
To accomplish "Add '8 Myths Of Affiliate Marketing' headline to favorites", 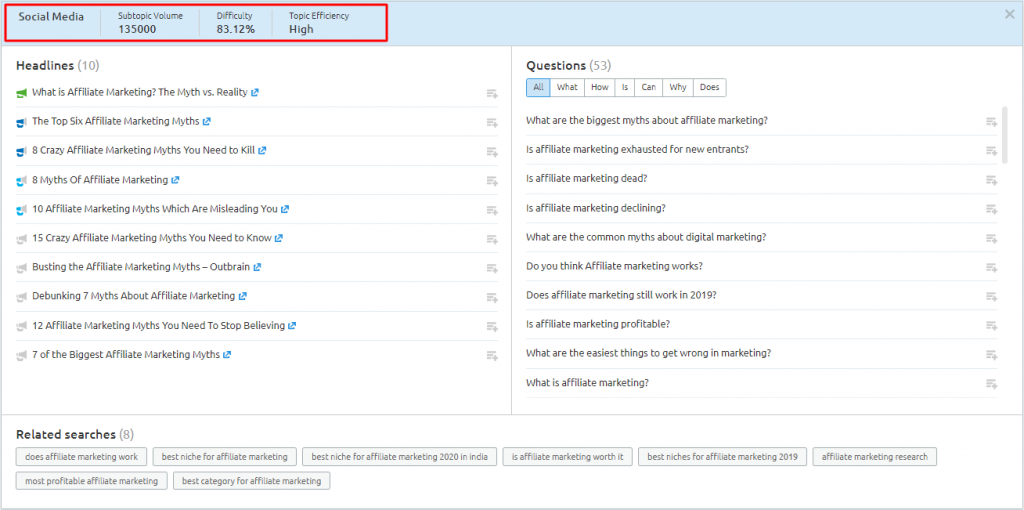I will [492, 181].
